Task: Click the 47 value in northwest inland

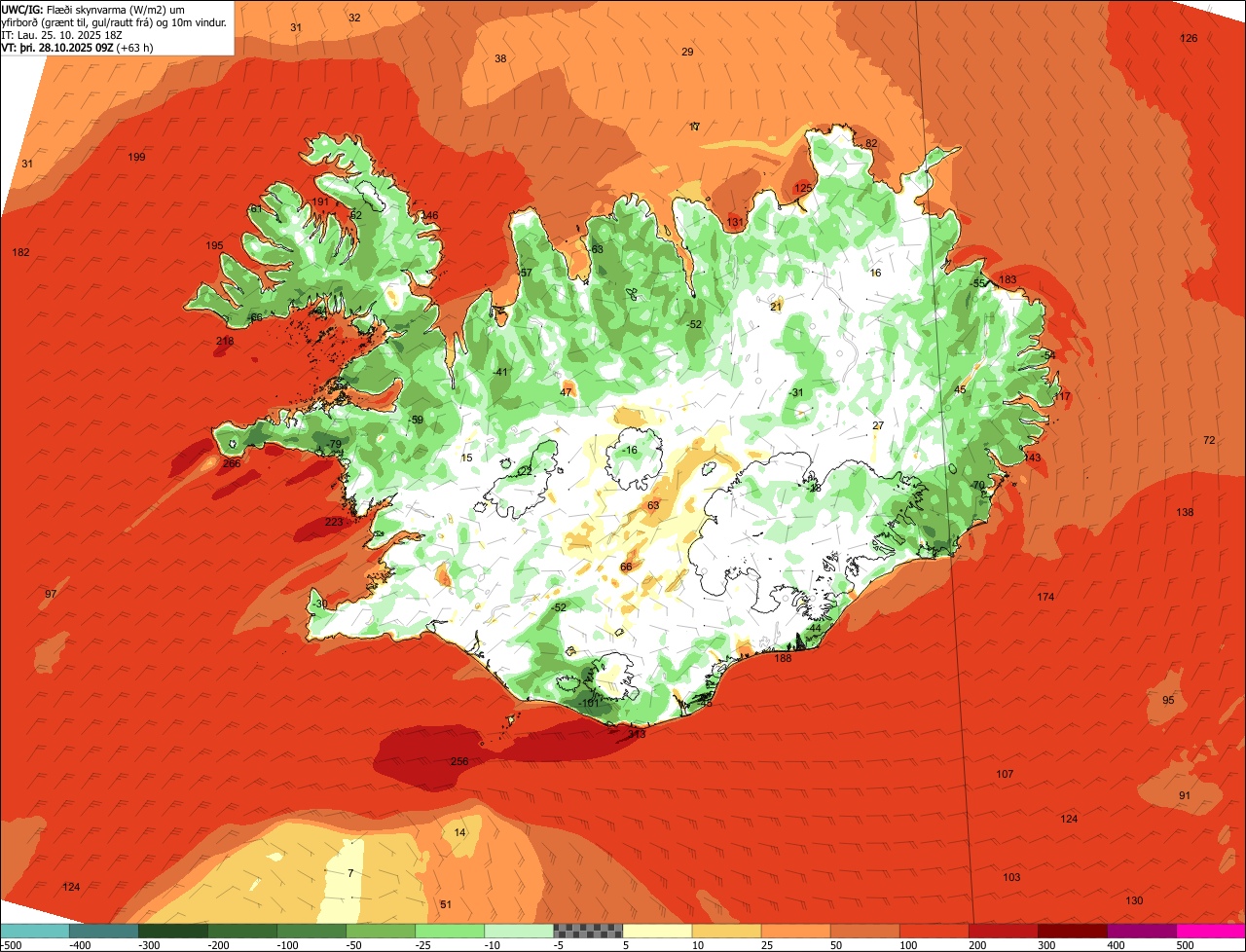Action: [x=566, y=392]
